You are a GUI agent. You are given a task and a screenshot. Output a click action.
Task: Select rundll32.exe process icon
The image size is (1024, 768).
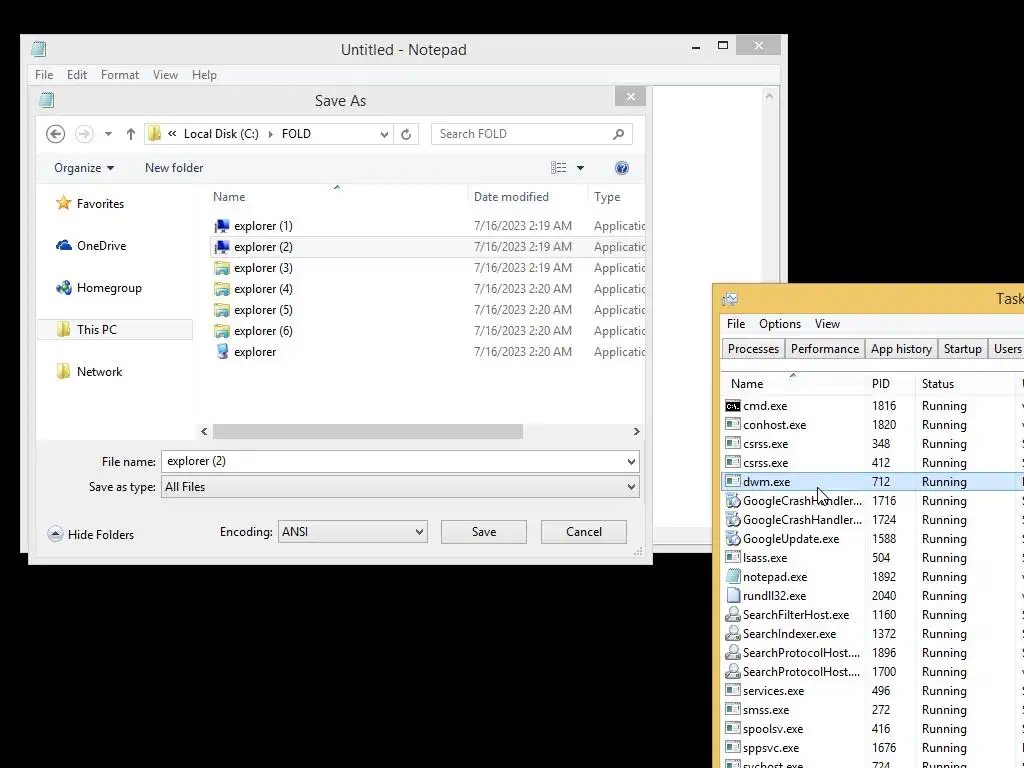[733, 596]
